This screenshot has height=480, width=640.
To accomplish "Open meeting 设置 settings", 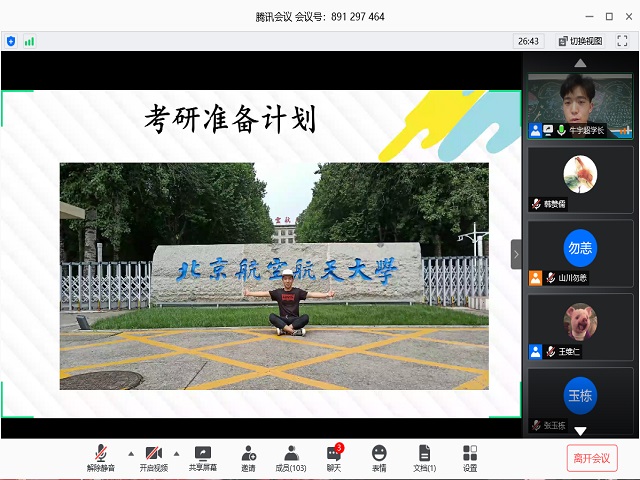I will 470,458.
